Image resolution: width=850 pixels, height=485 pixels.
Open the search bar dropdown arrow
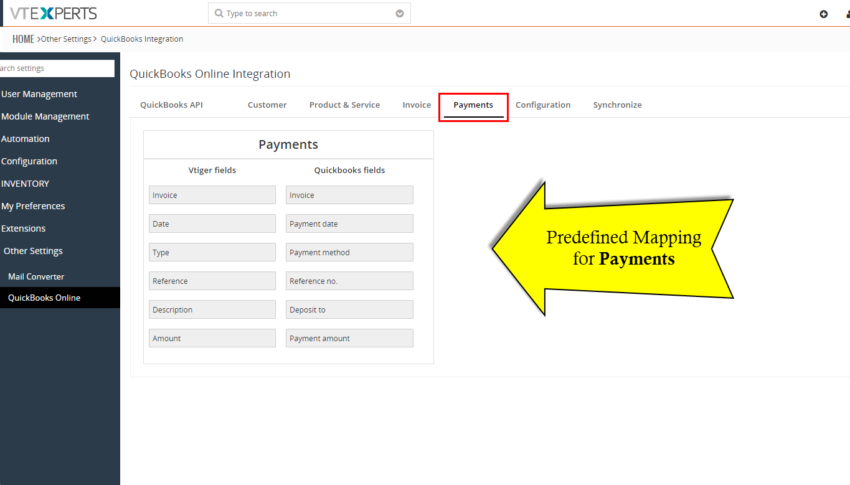click(400, 14)
